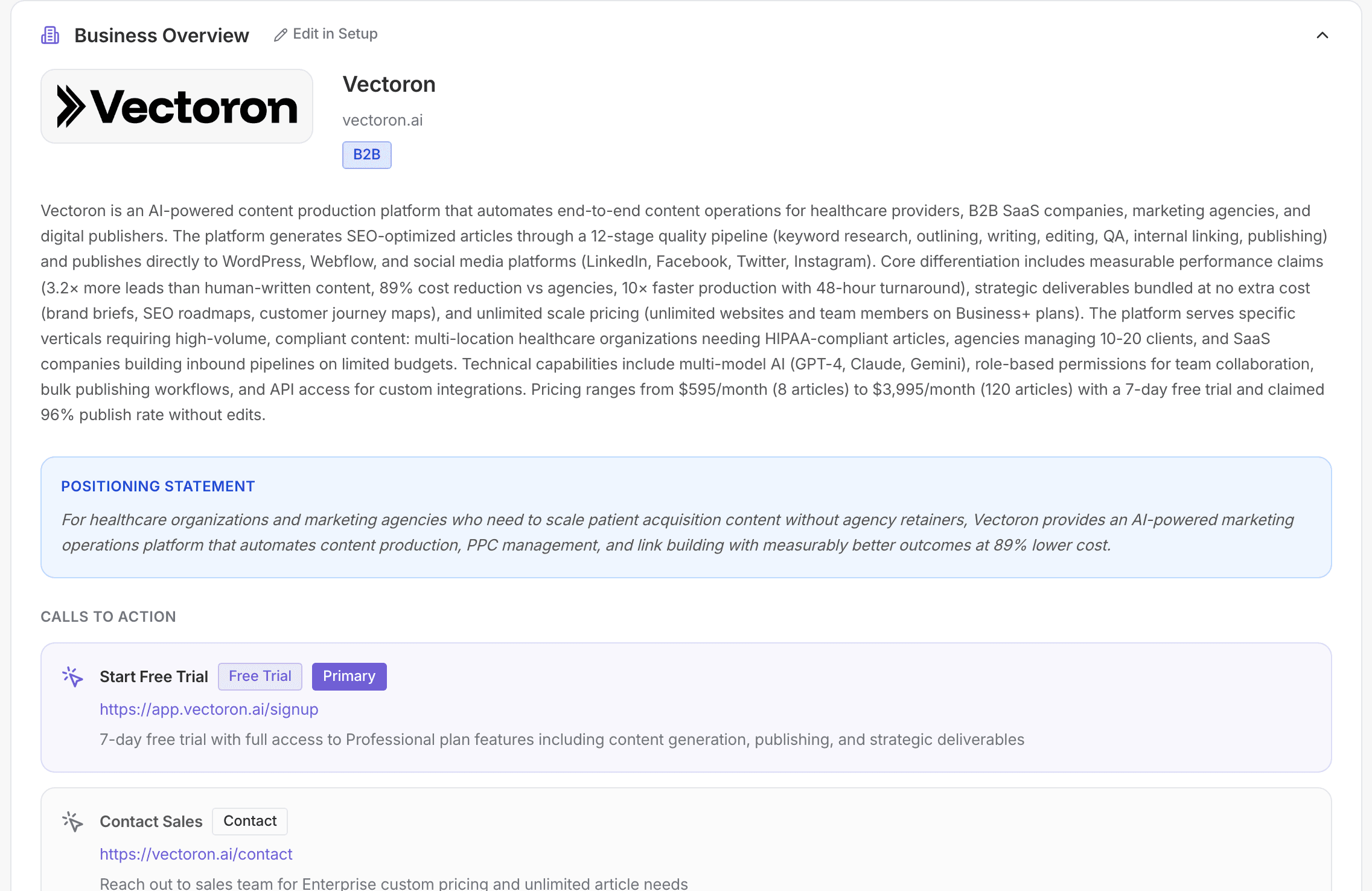The width and height of the screenshot is (1372, 891).
Task: Collapse the Business Overview panel
Action: [x=1322, y=36]
